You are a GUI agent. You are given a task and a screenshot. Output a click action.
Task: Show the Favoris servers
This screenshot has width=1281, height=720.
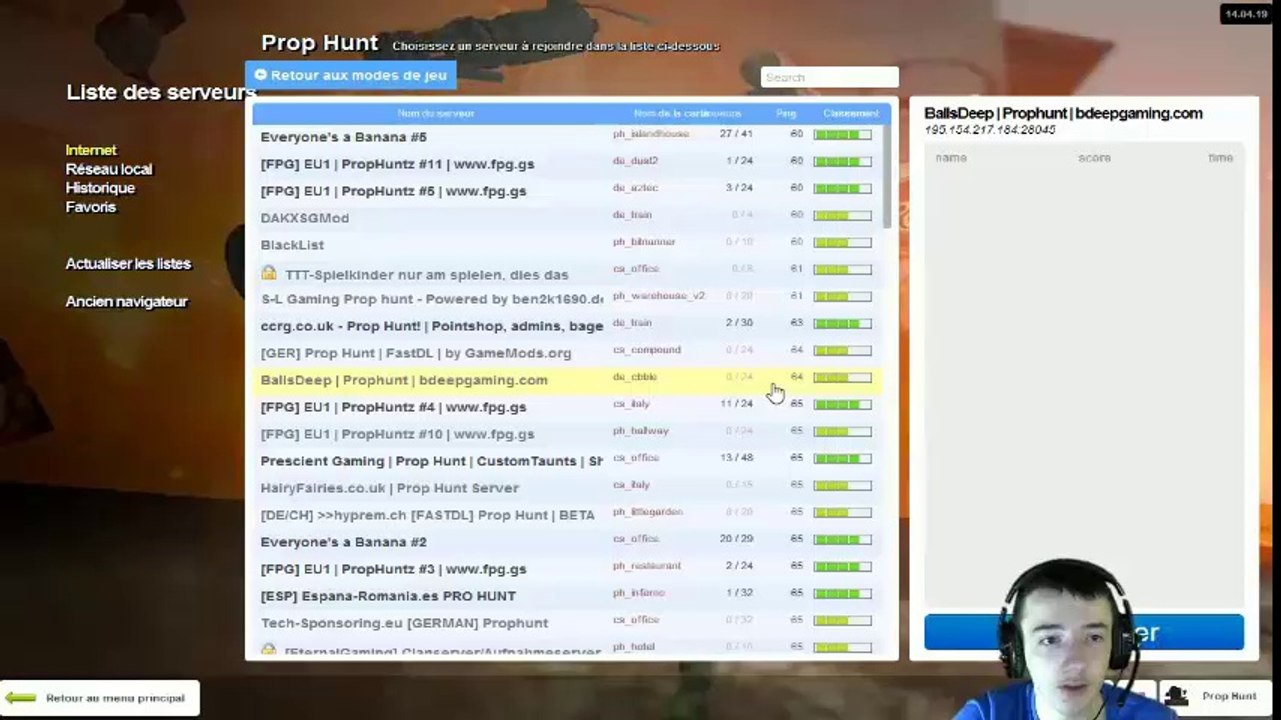click(x=91, y=207)
